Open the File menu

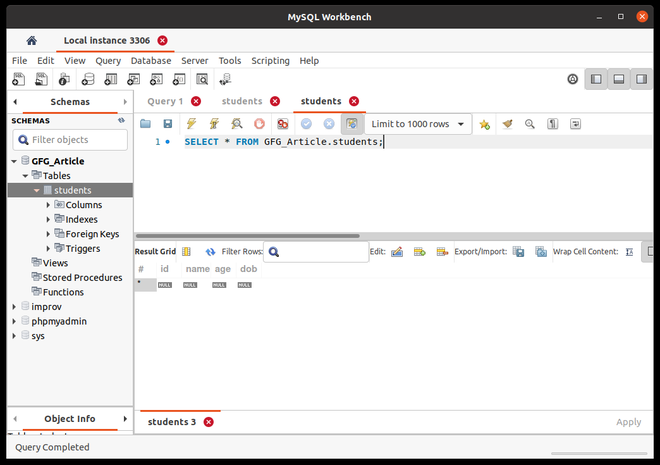[19, 61]
